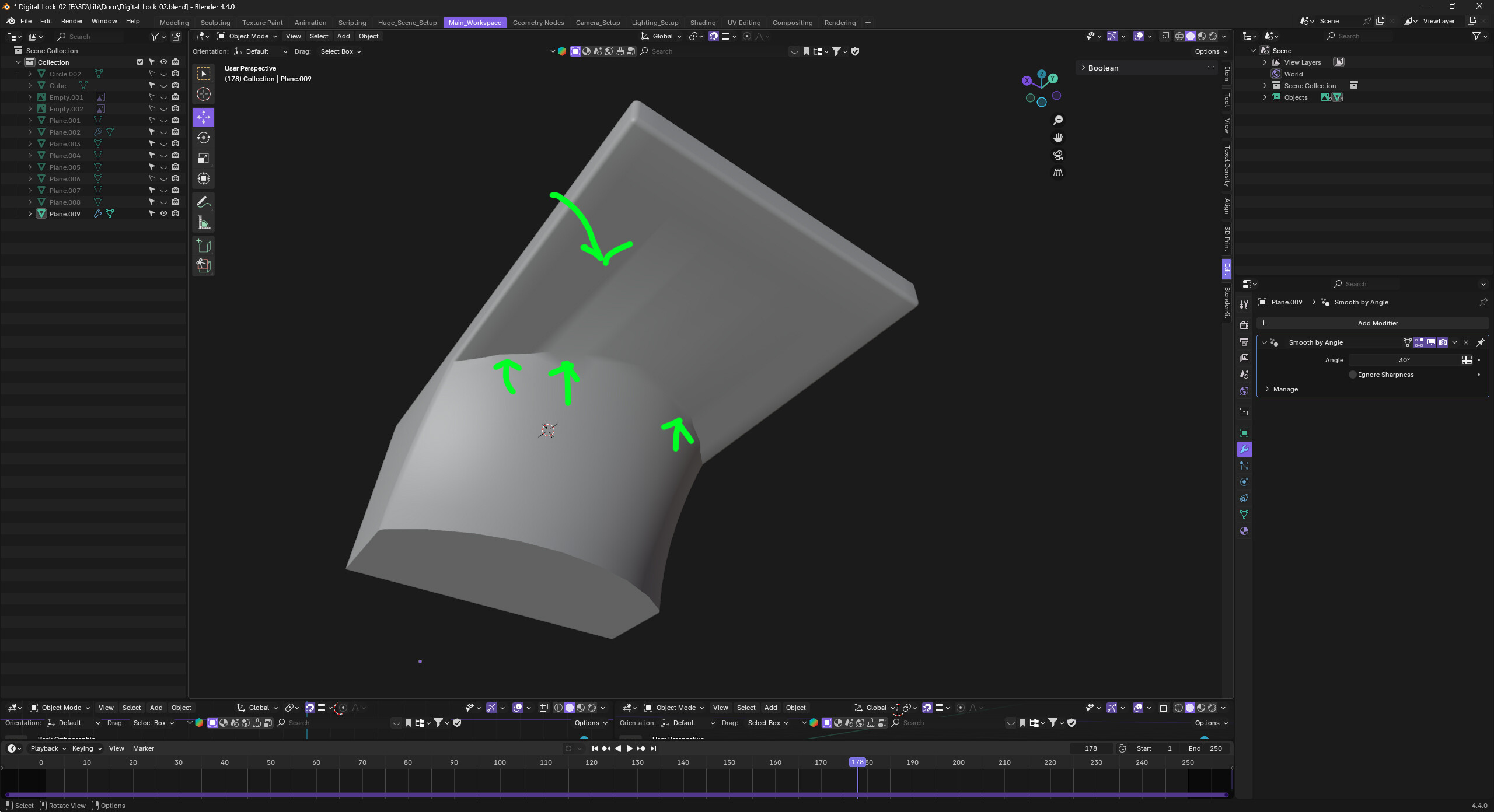Select the Measure tool
This screenshot has width=1494, height=812.
point(203,223)
